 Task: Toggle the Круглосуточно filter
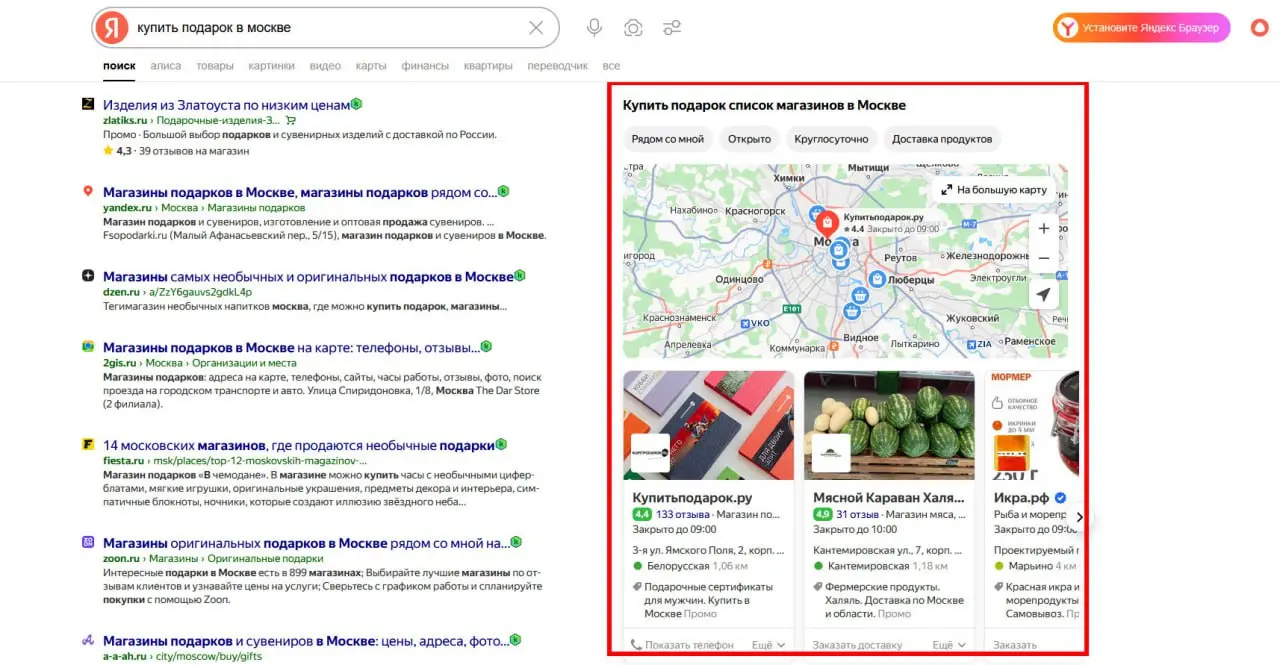click(831, 139)
